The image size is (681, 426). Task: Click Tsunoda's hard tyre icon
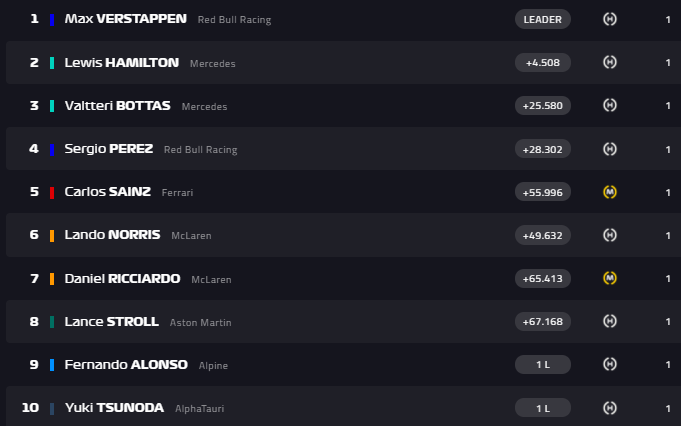(609, 408)
